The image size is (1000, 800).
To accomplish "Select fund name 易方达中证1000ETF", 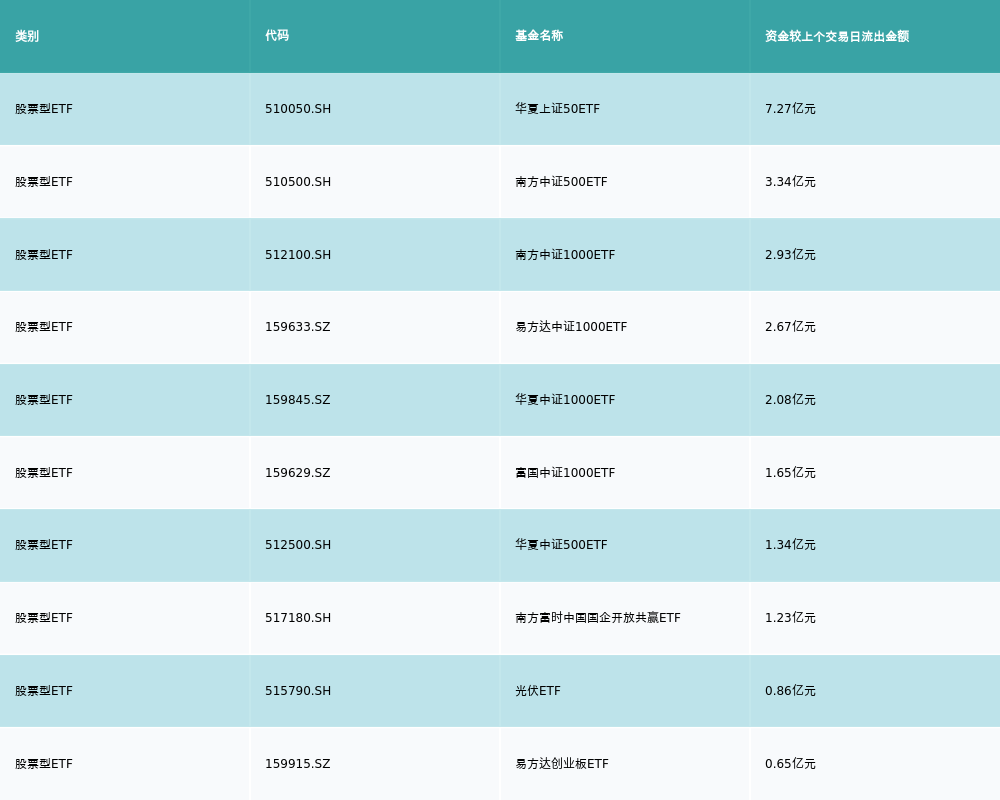I will click(x=571, y=327).
